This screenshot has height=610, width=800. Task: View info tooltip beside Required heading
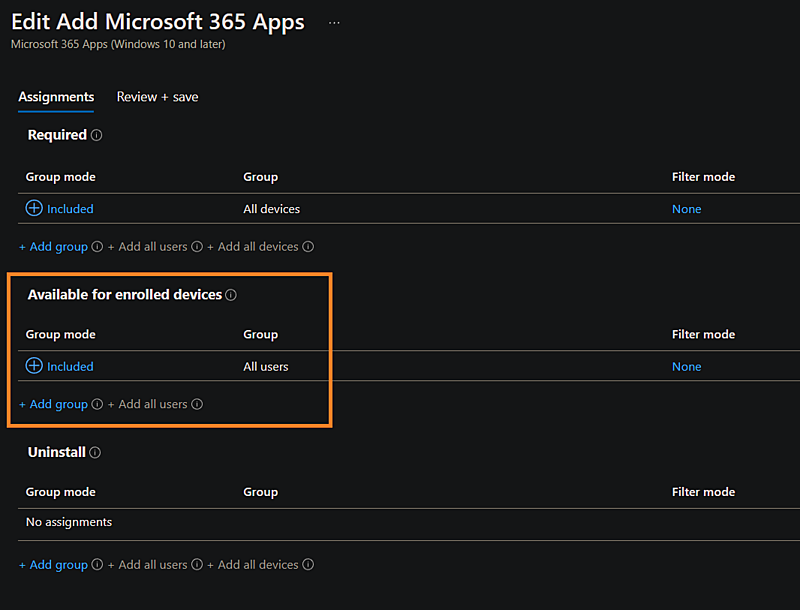97,135
